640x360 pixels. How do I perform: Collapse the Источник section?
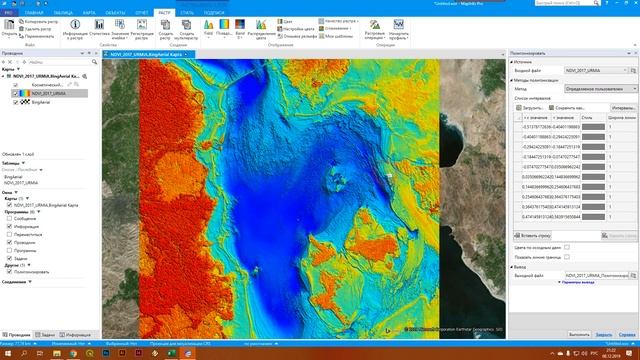[511, 62]
